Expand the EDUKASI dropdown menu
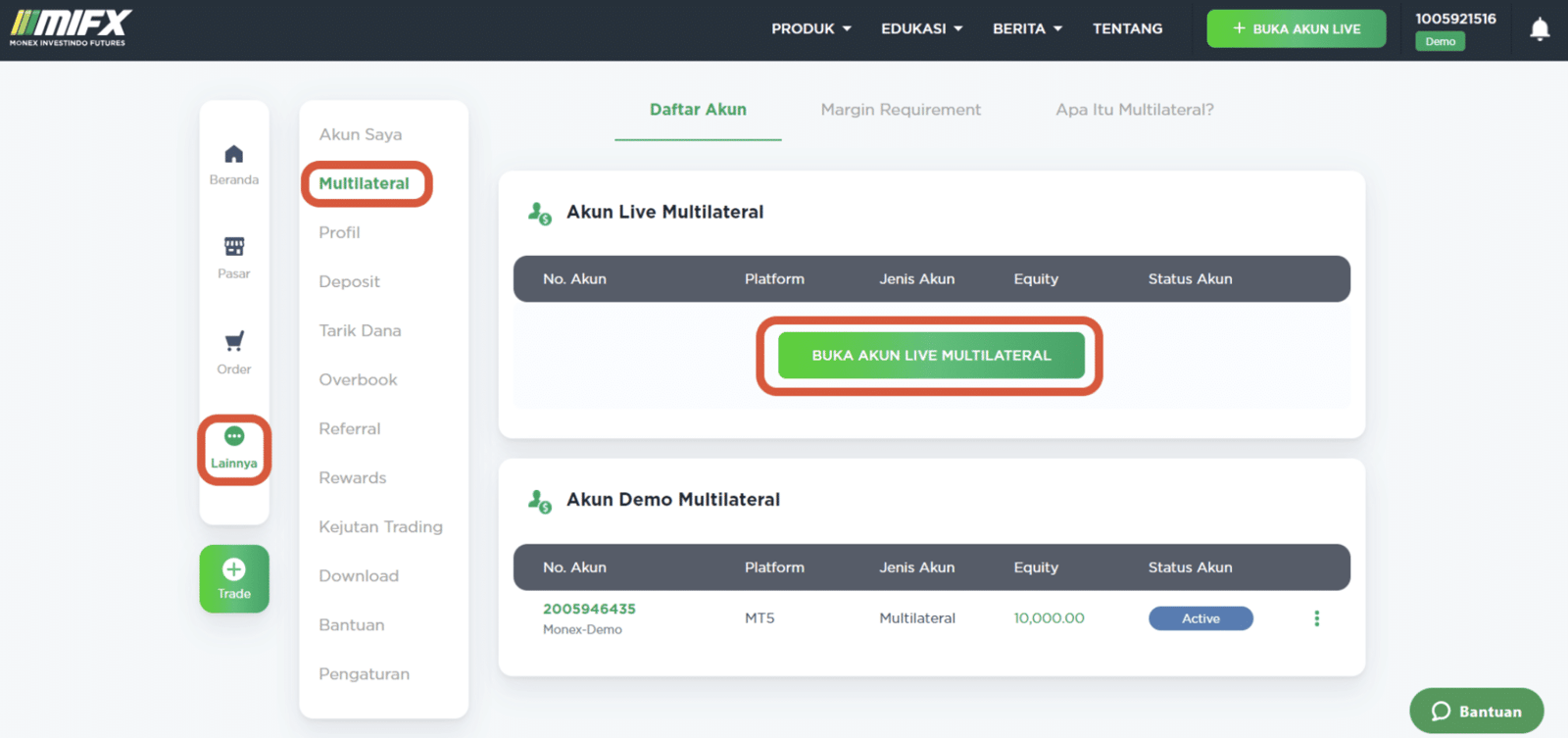This screenshot has width=1568, height=738. point(922,28)
